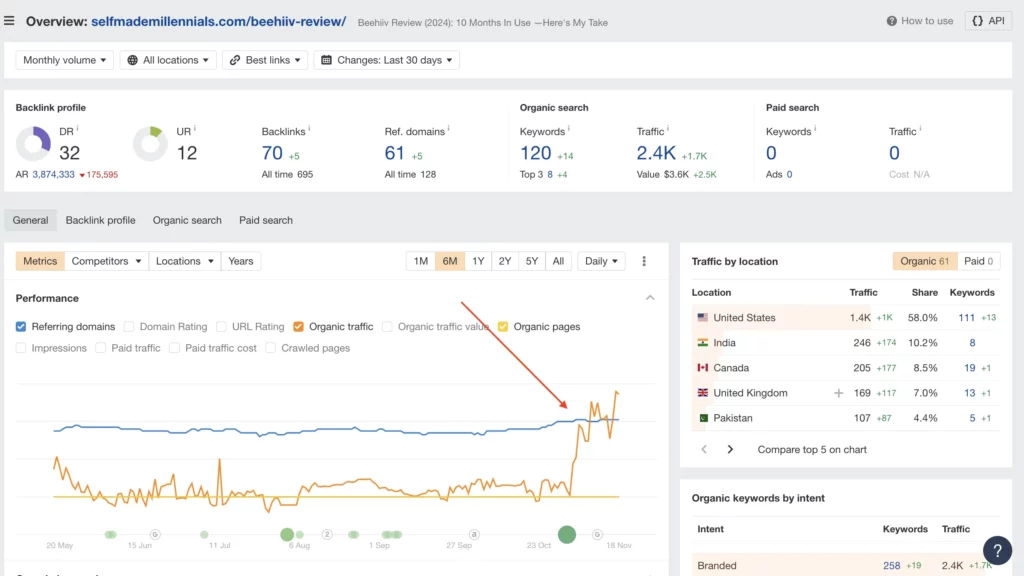This screenshot has height=576, width=1024.
Task: Open the chart's three-dot options menu
Action: click(x=644, y=261)
